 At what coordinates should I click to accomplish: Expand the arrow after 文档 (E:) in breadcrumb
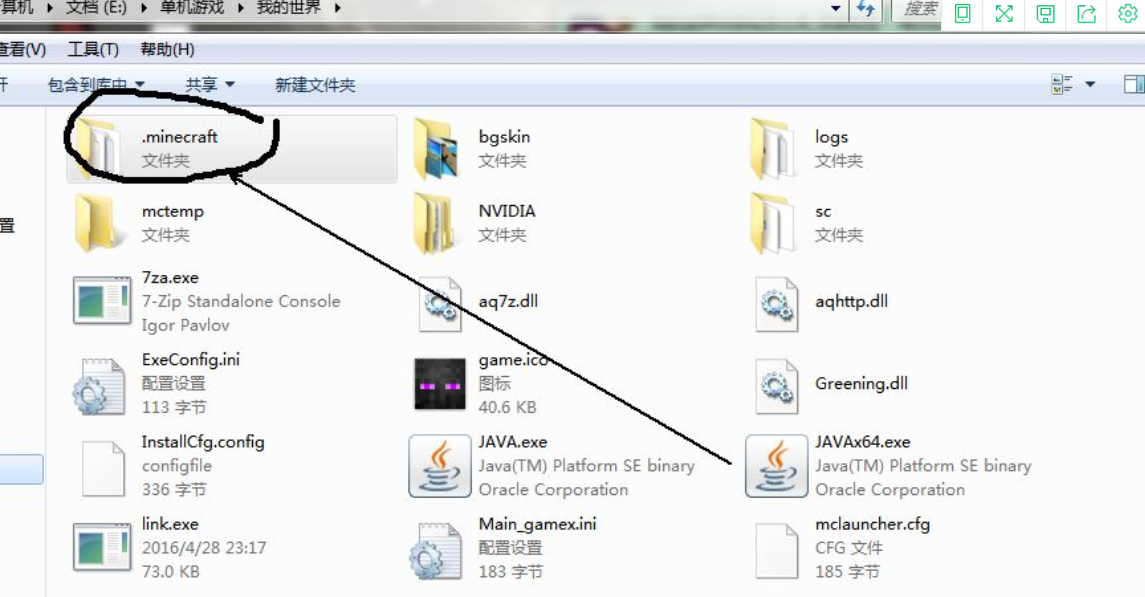click(x=143, y=8)
